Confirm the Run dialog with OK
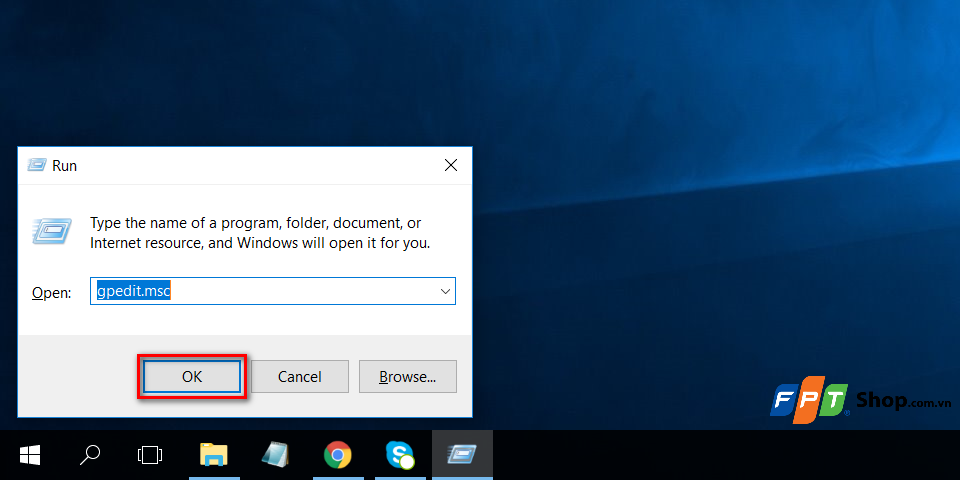This screenshot has height=480, width=960. (x=192, y=377)
